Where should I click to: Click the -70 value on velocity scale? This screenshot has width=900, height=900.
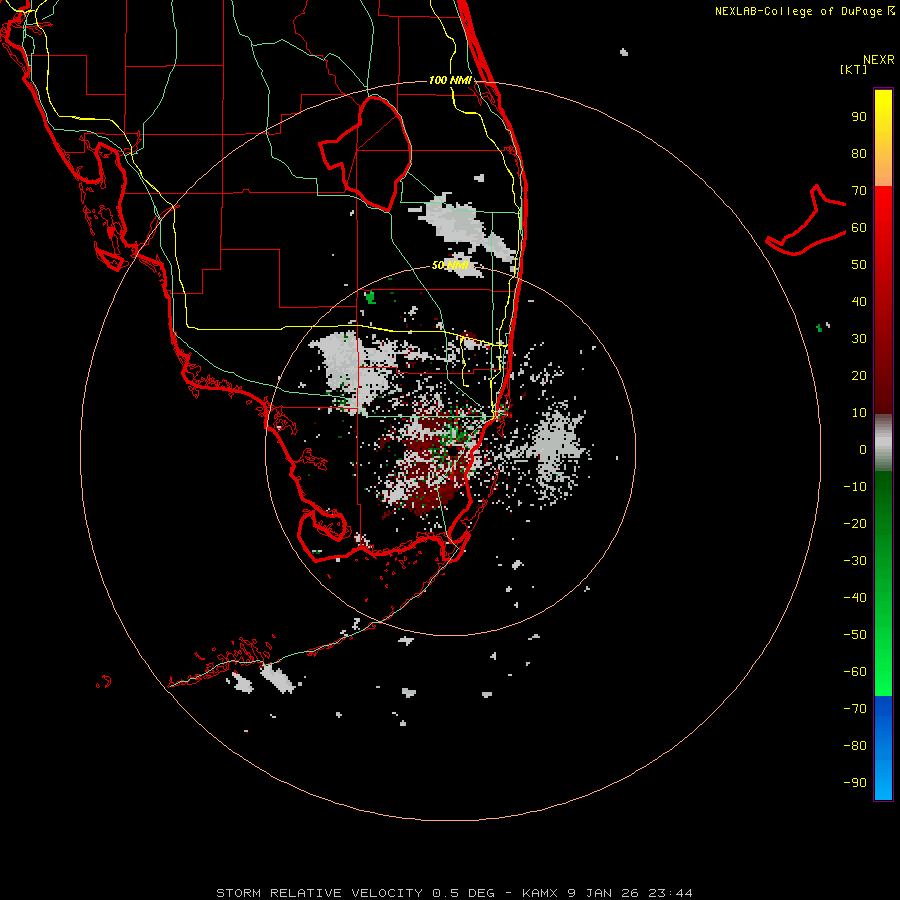[855, 708]
